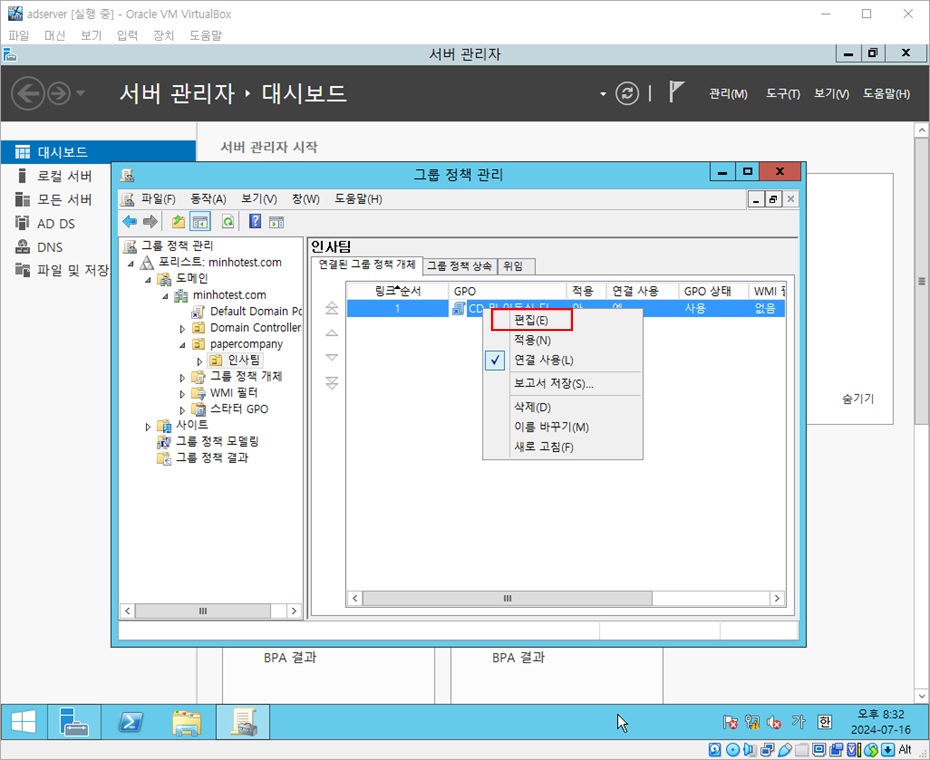The width and height of the screenshot is (930, 760).
Task: Click the horizontal scrollbar in GPO list
Action: (507, 598)
